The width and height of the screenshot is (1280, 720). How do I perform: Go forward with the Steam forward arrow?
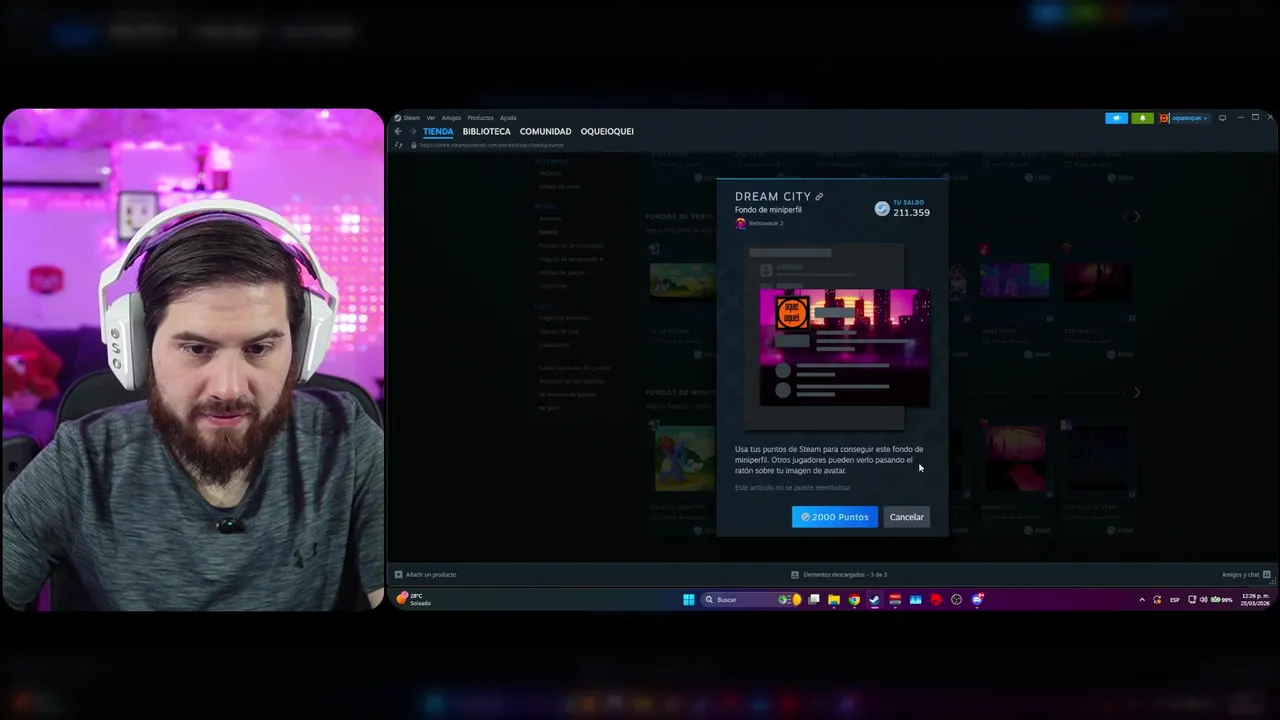(412, 131)
